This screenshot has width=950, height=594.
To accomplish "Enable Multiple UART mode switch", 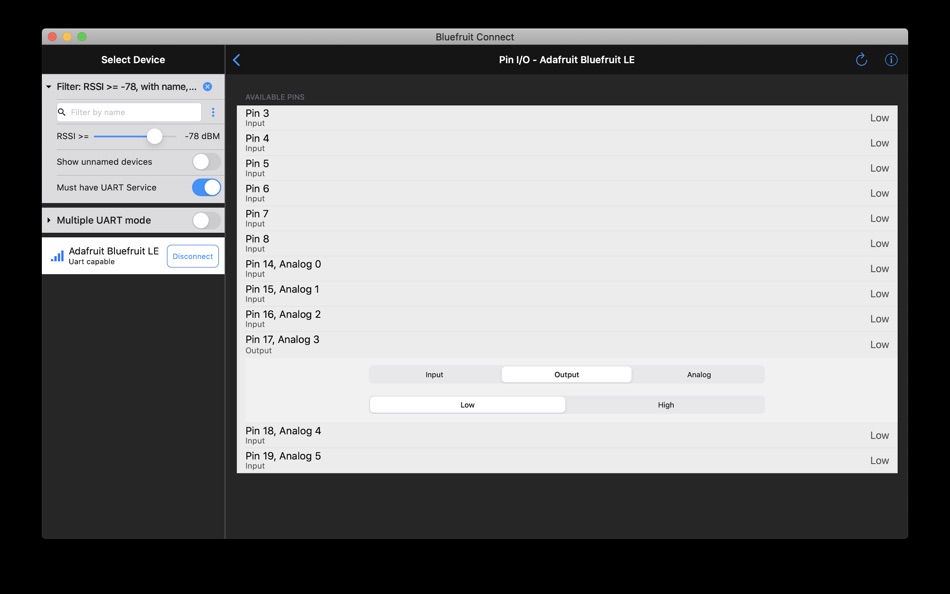I will pyautogui.click(x=206, y=220).
